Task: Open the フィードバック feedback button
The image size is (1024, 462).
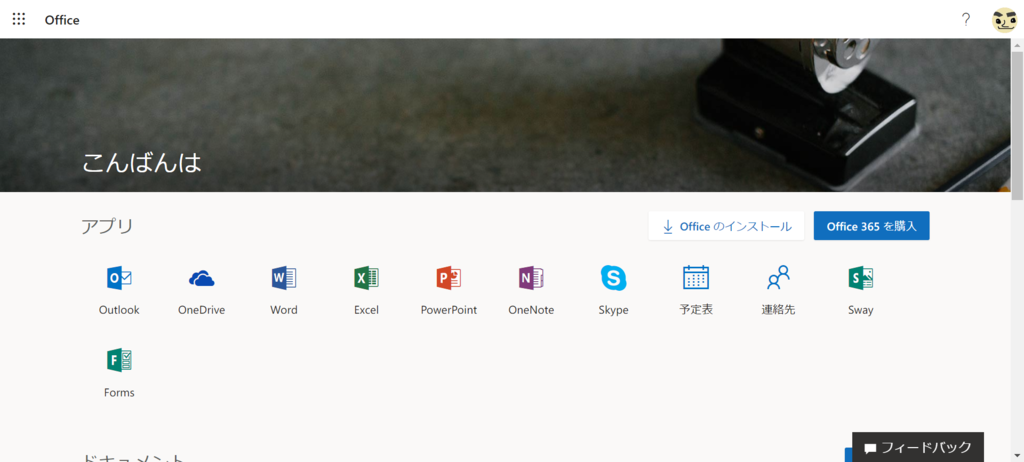Action: [x=918, y=448]
